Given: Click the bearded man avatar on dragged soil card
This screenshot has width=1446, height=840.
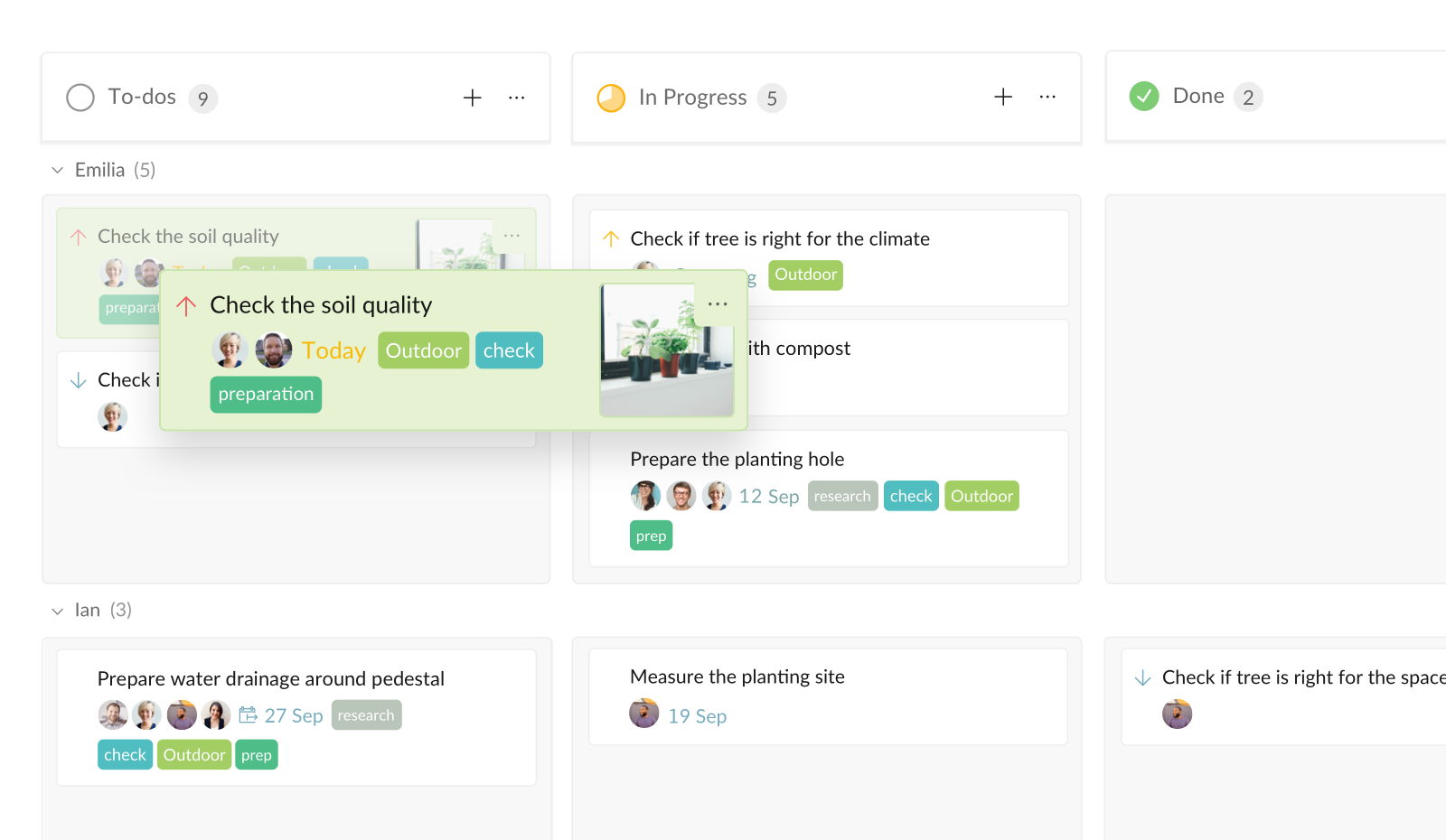Looking at the screenshot, I should (x=274, y=350).
